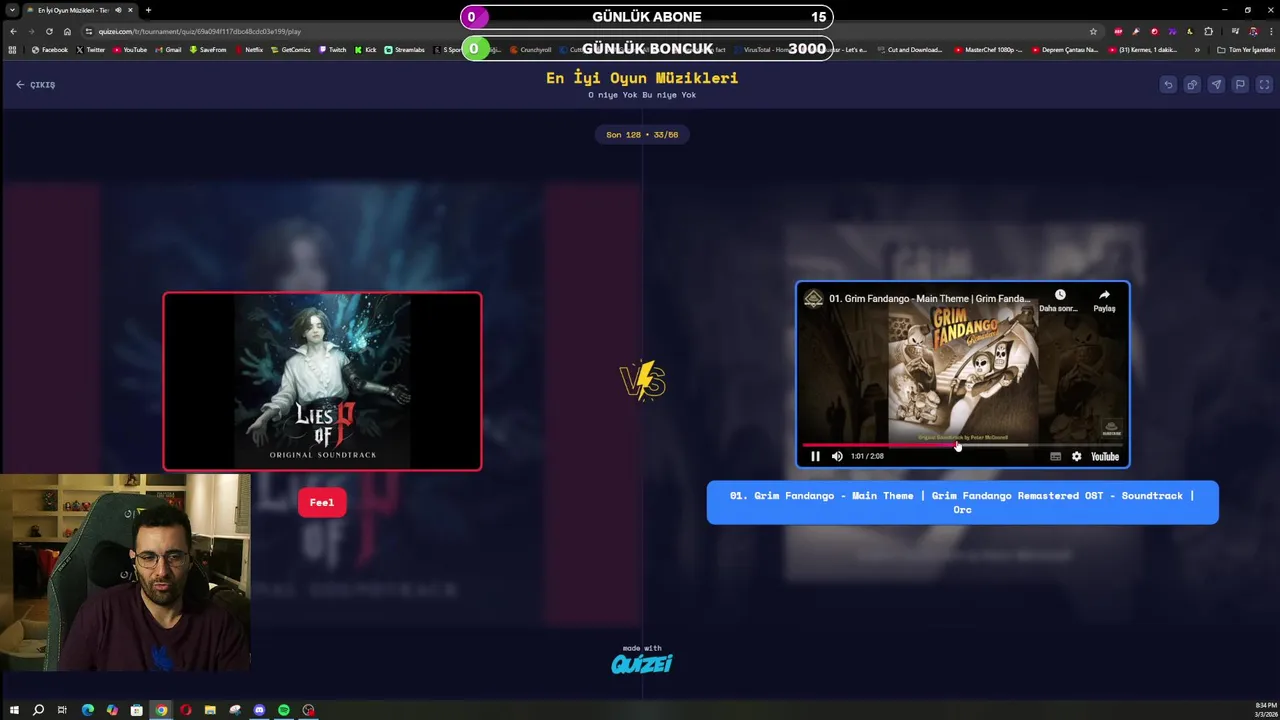Open the Streamlabs bookmark
The height and width of the screenshot is (720, 1280).
pyautogui.click(x=405, y=50)
